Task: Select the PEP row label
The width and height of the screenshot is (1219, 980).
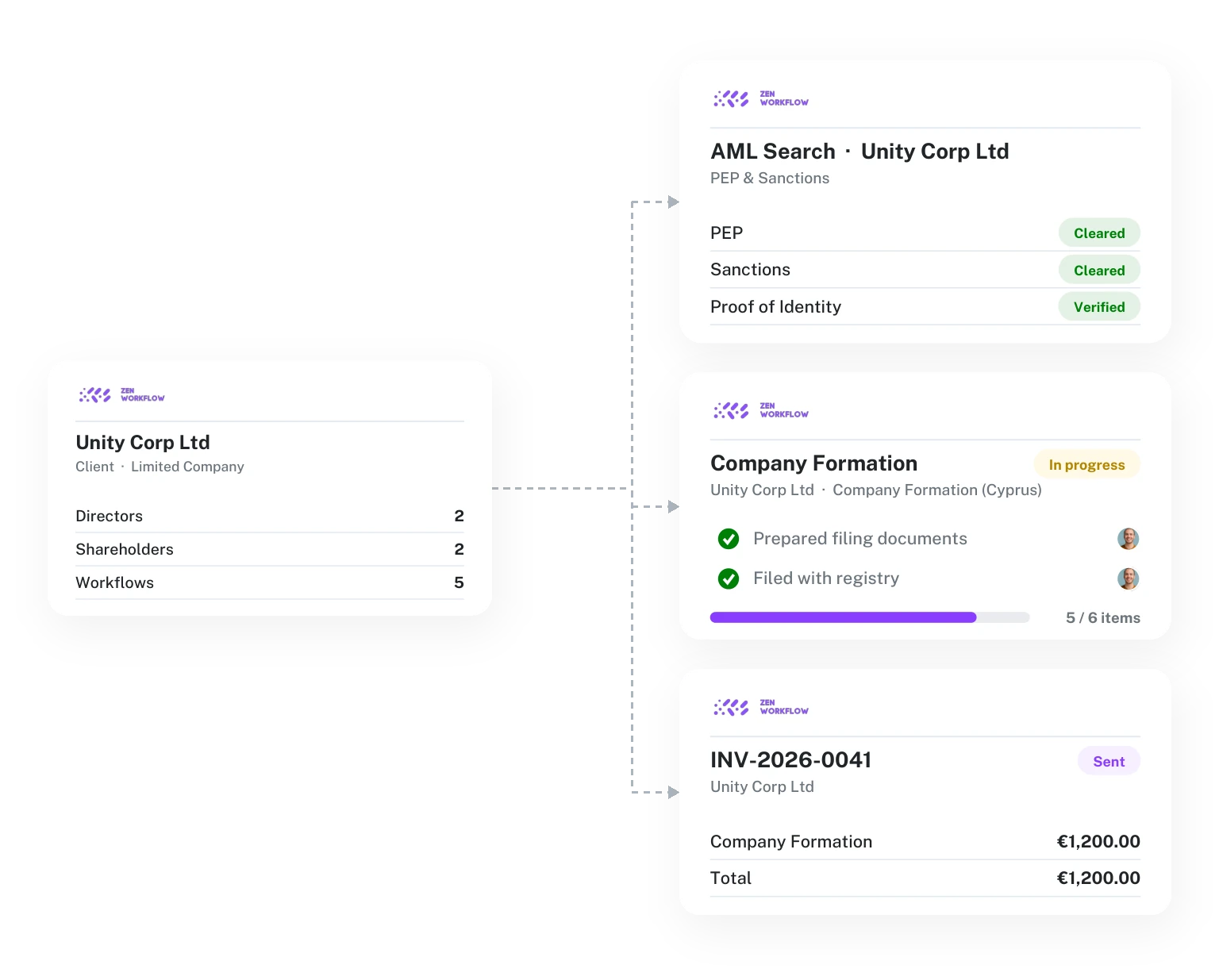Action: coord(727,233)
